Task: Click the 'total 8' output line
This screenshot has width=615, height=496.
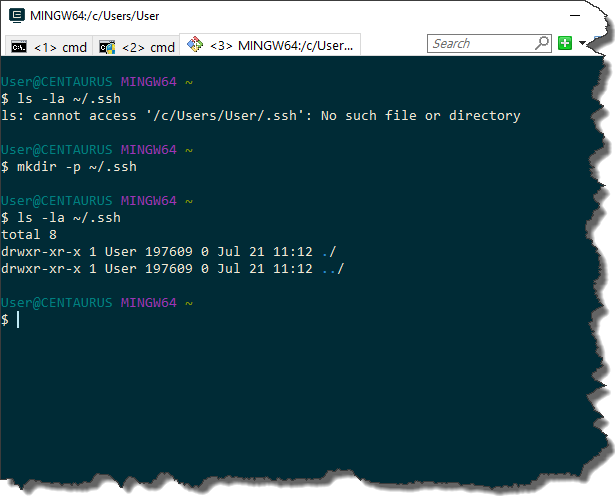Action: 29,235
